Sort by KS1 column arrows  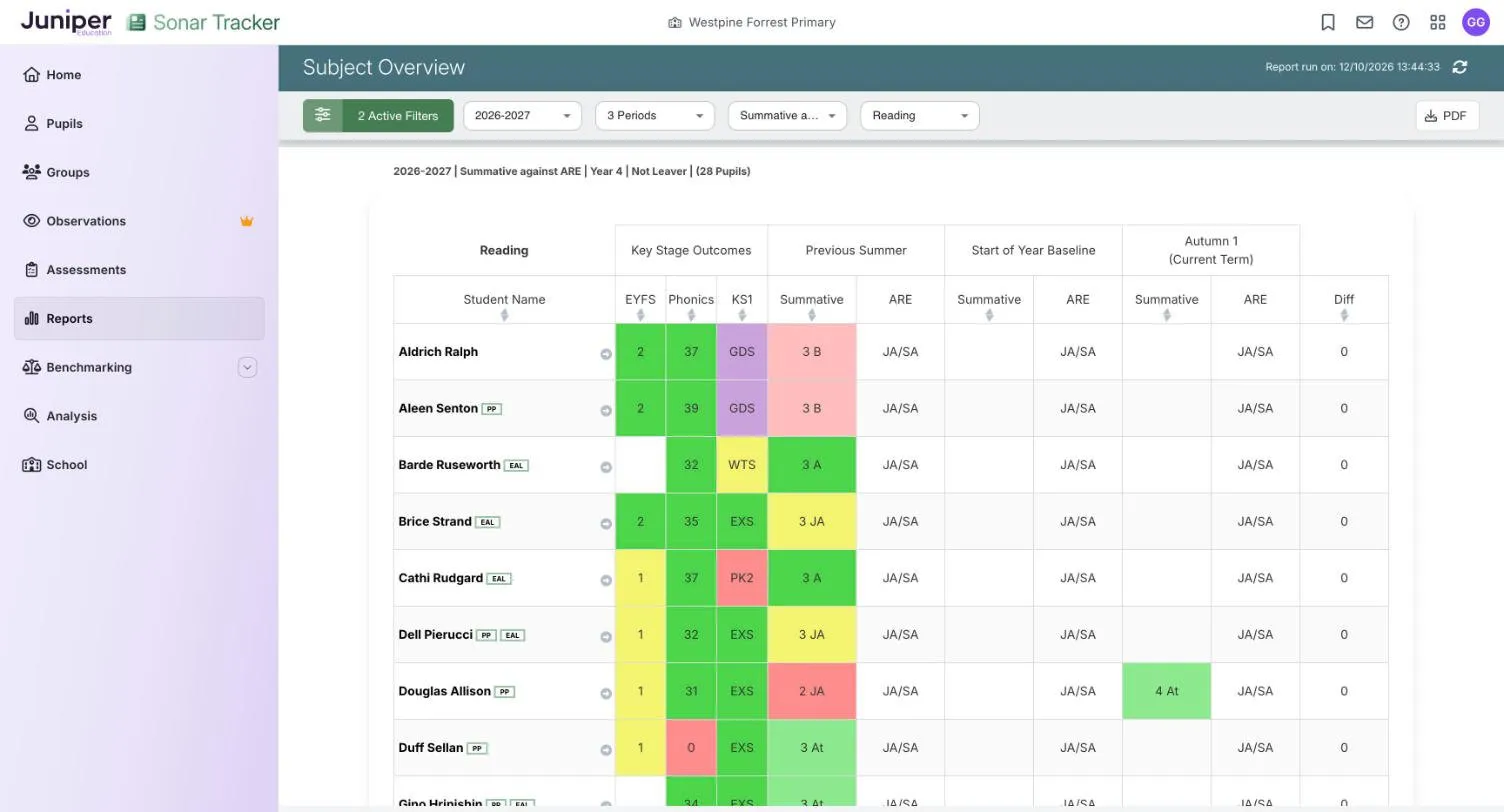coord(742,315)
